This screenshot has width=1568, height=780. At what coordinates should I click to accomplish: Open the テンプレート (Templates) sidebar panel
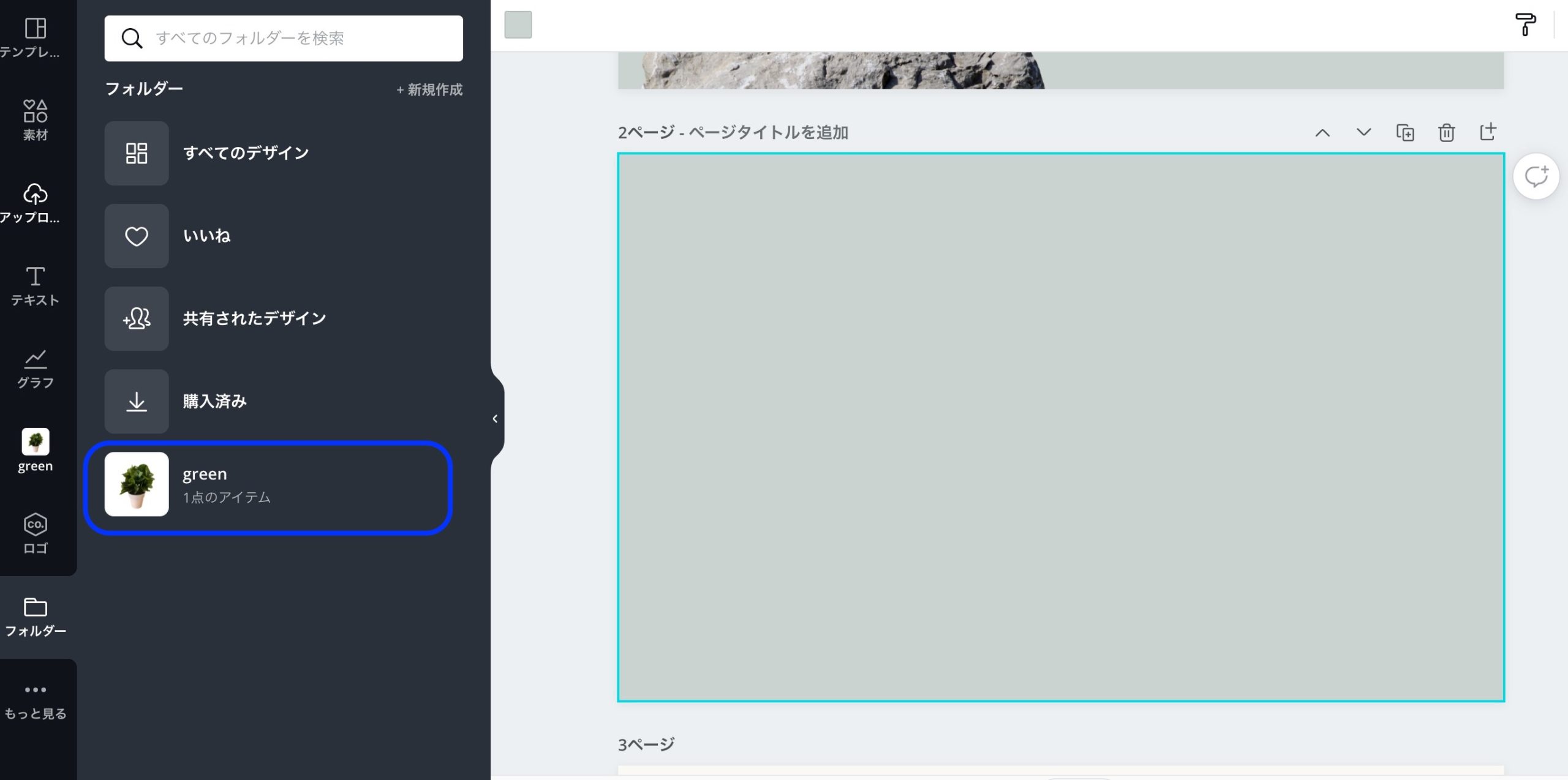(x=35, y=37)
